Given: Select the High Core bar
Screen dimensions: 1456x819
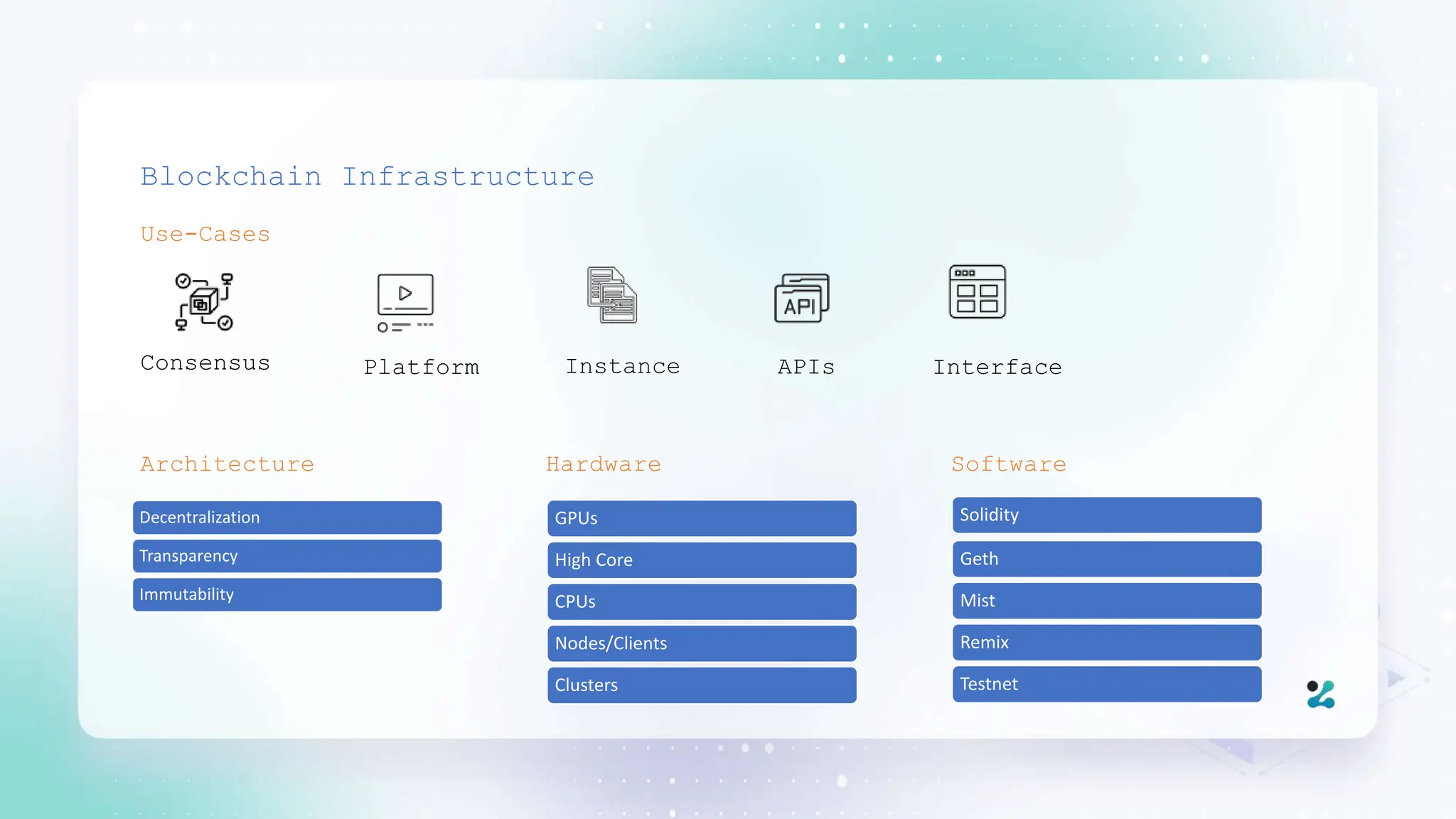Looking at the screenshot, I should (x=702, y=560).
